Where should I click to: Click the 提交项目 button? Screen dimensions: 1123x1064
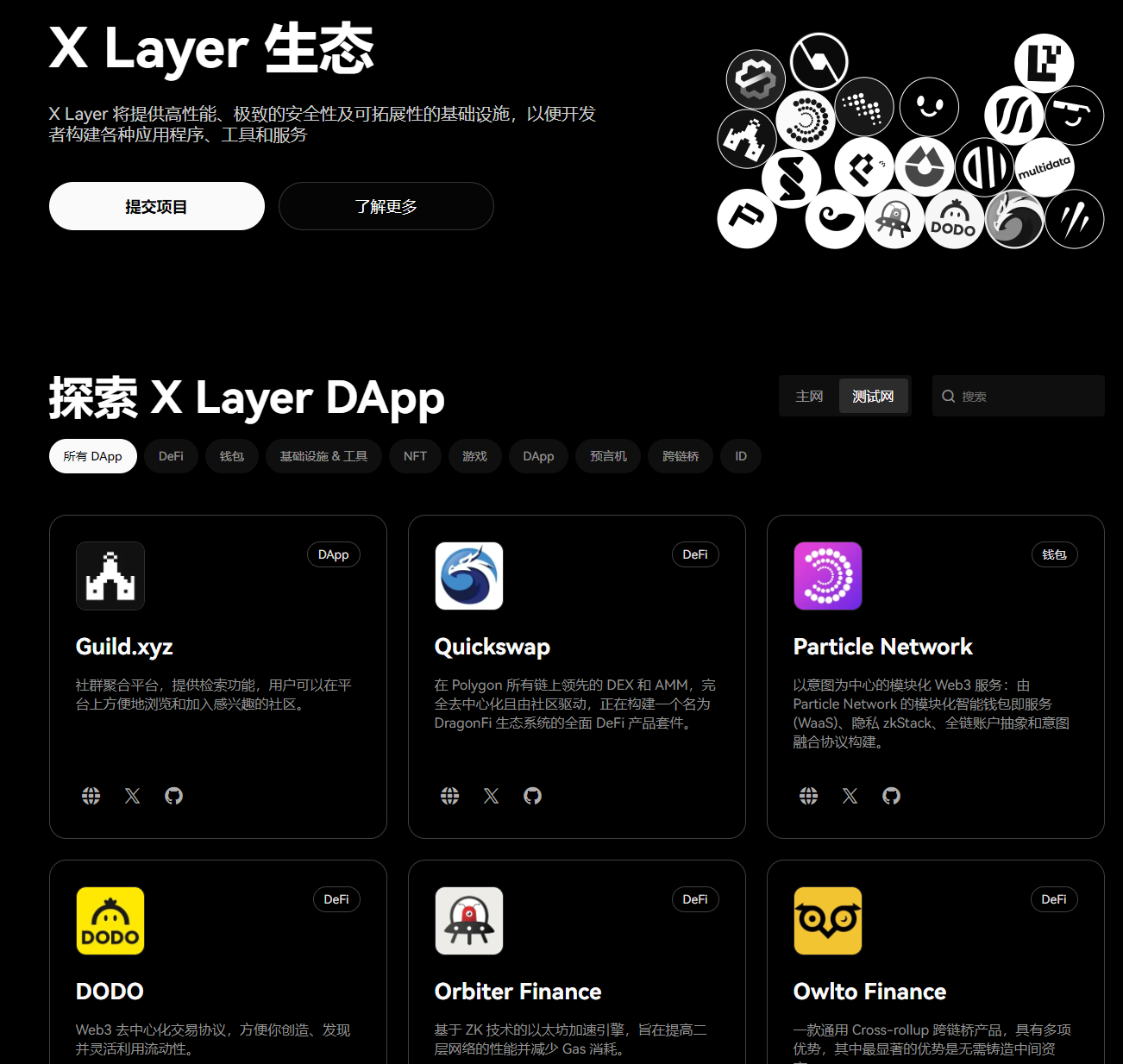[157, 206]
